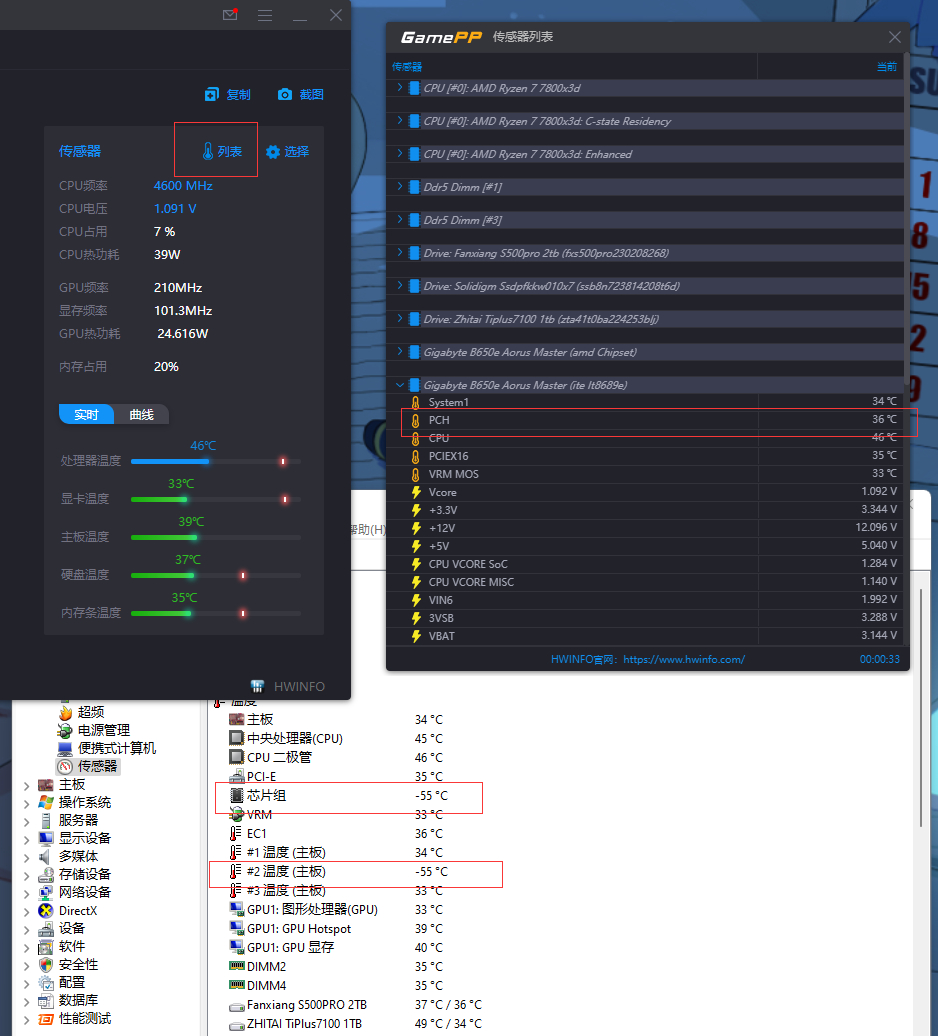The width and height of the screenshot is (938, 1036).
Task: Open the mail notification icon
Action: 230,15
